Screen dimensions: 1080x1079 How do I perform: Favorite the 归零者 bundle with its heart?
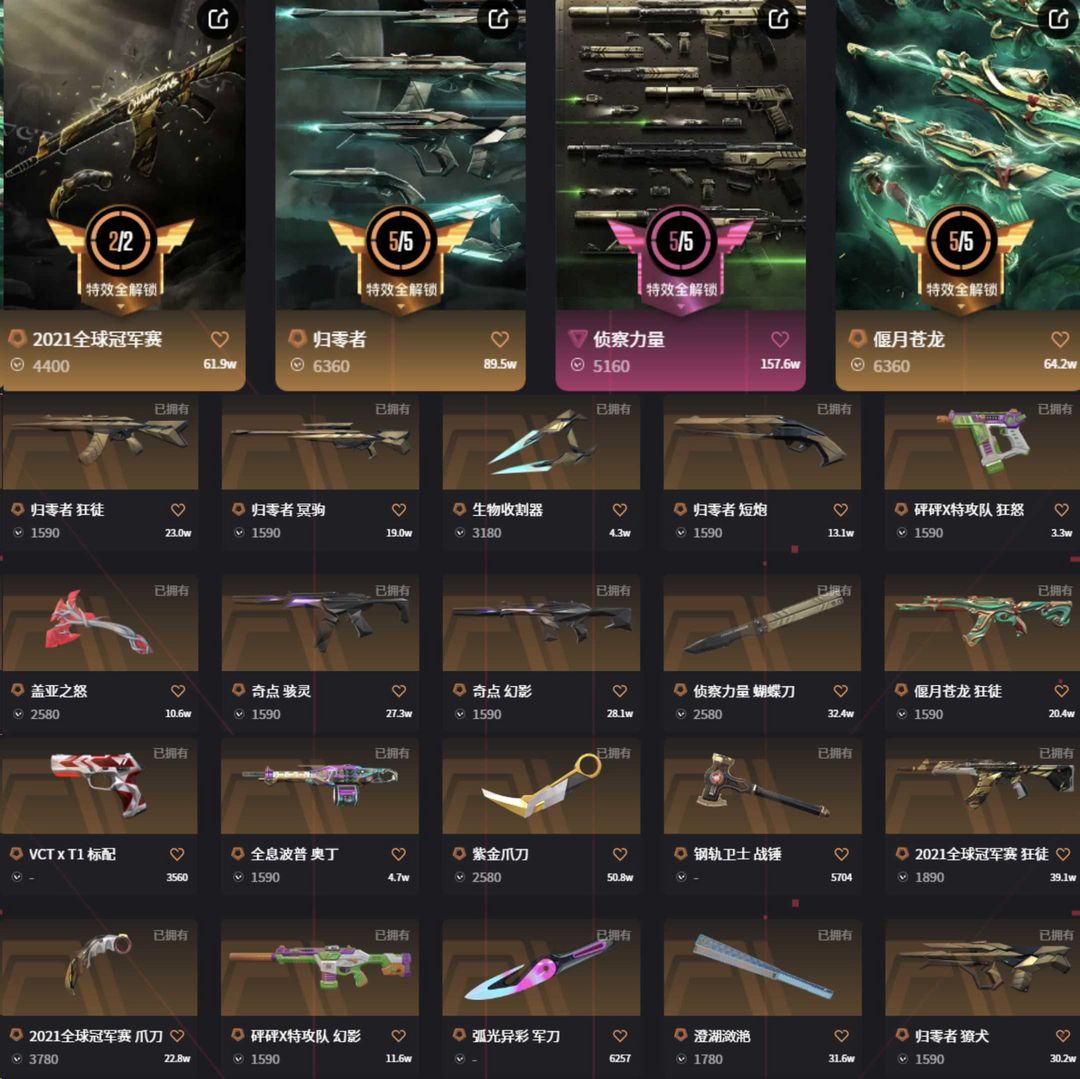pyautogui.click(x=500, y=339)
